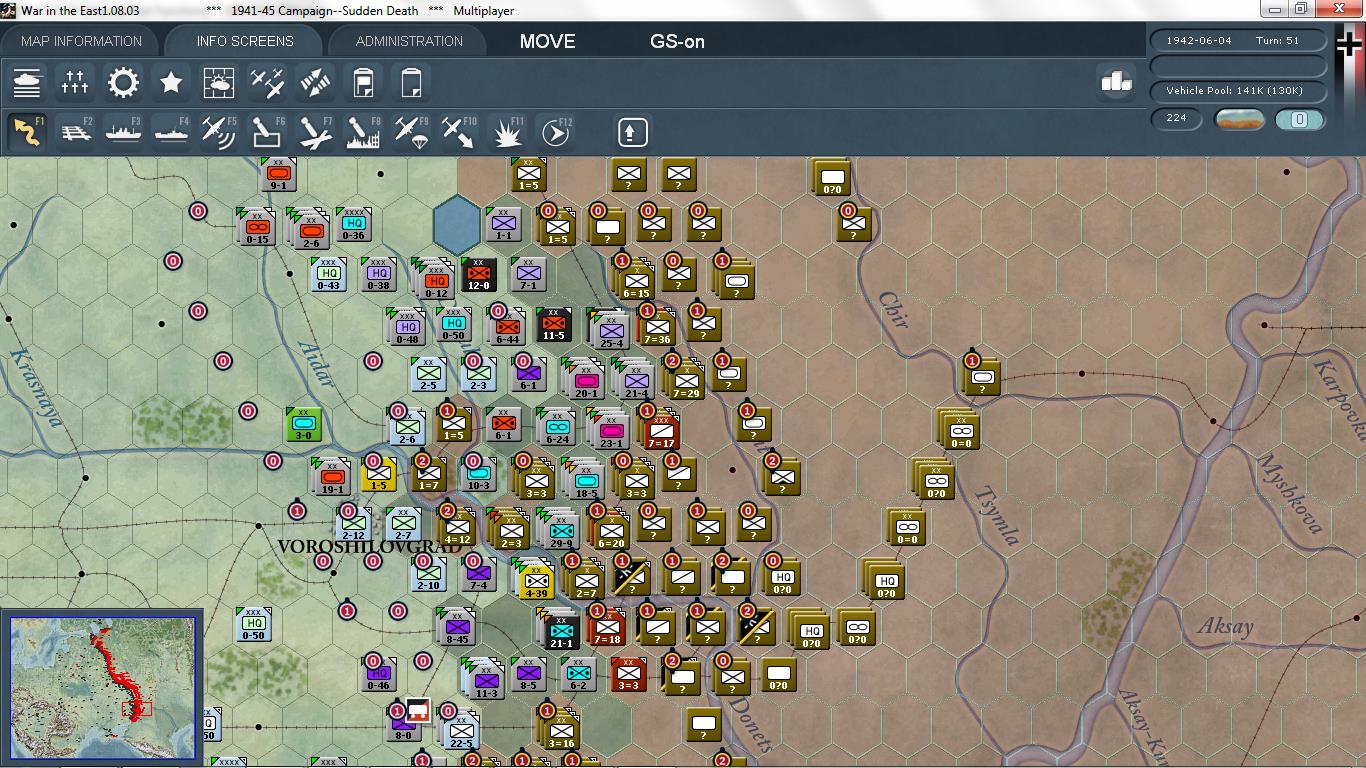Select the cyan 29-9 unit stack
Viewport: 1366px width, 768px height.
pos(560,530)
